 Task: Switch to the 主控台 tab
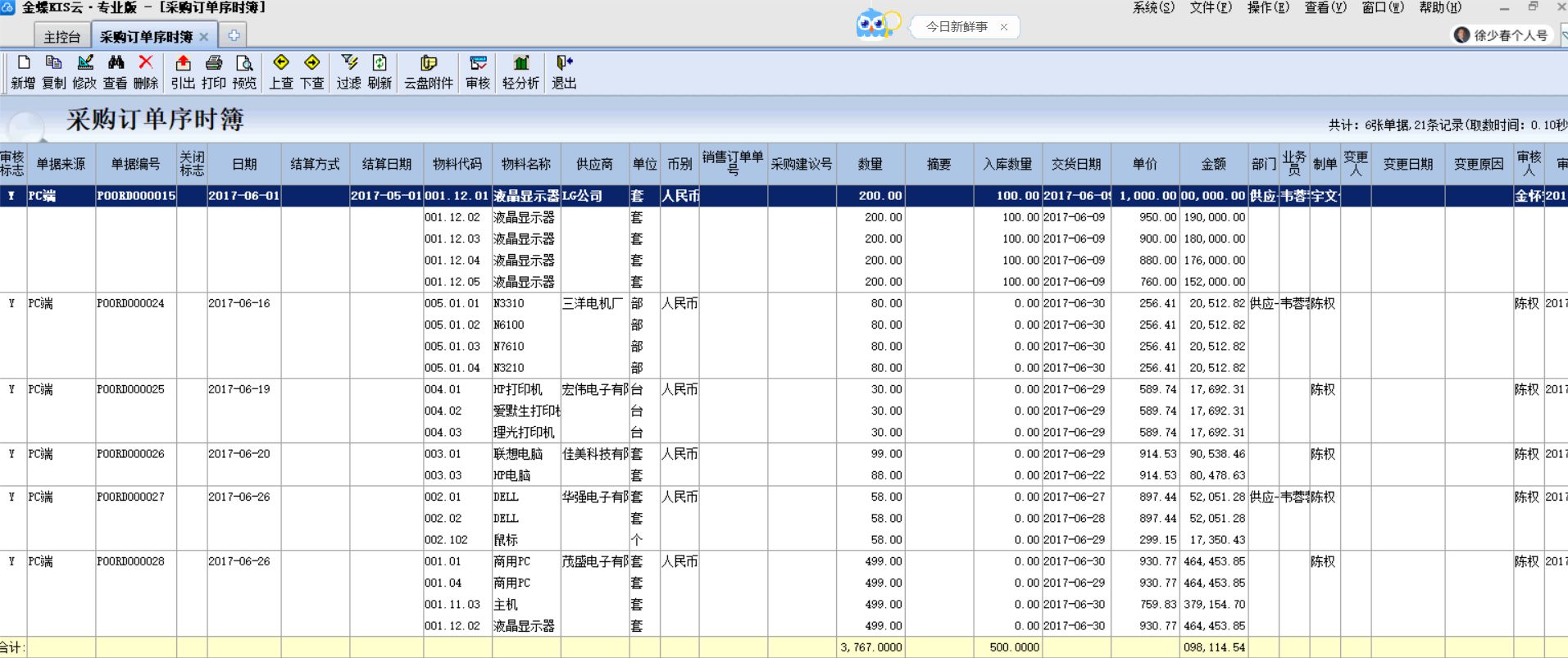click(x=61, y=37)
